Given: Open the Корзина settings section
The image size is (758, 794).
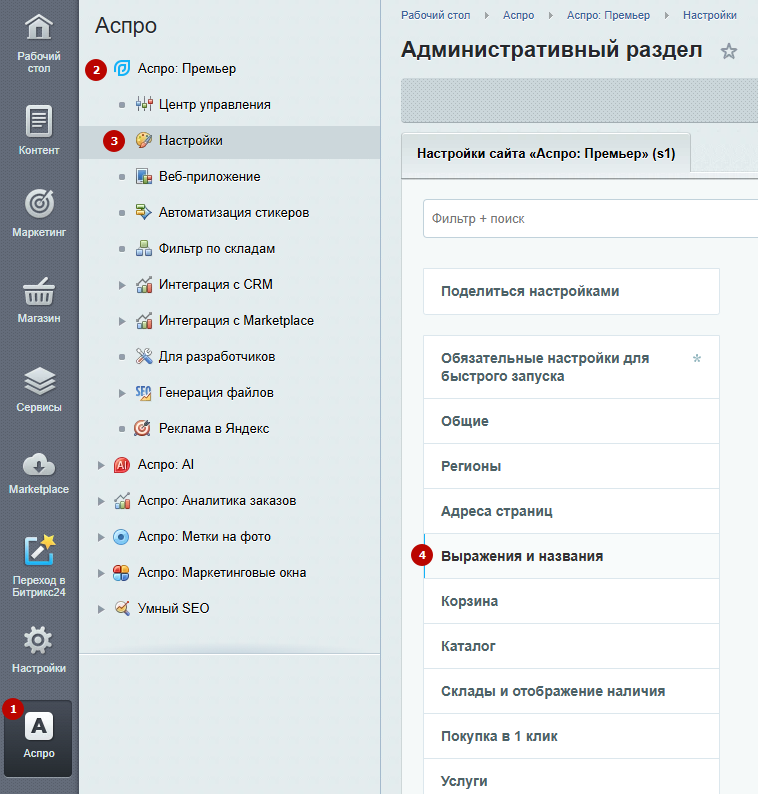Looking at the screenshot, I should (x=571, y=601).
